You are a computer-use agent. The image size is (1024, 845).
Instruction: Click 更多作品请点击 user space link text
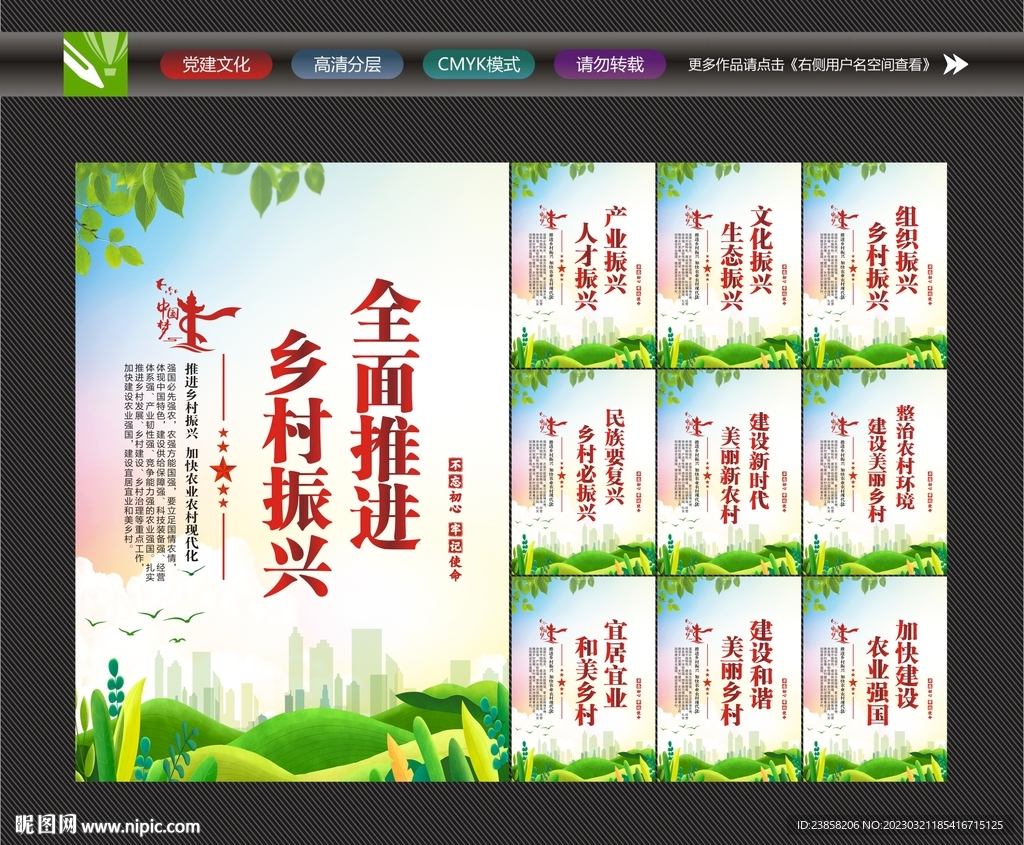pos(812,65)
